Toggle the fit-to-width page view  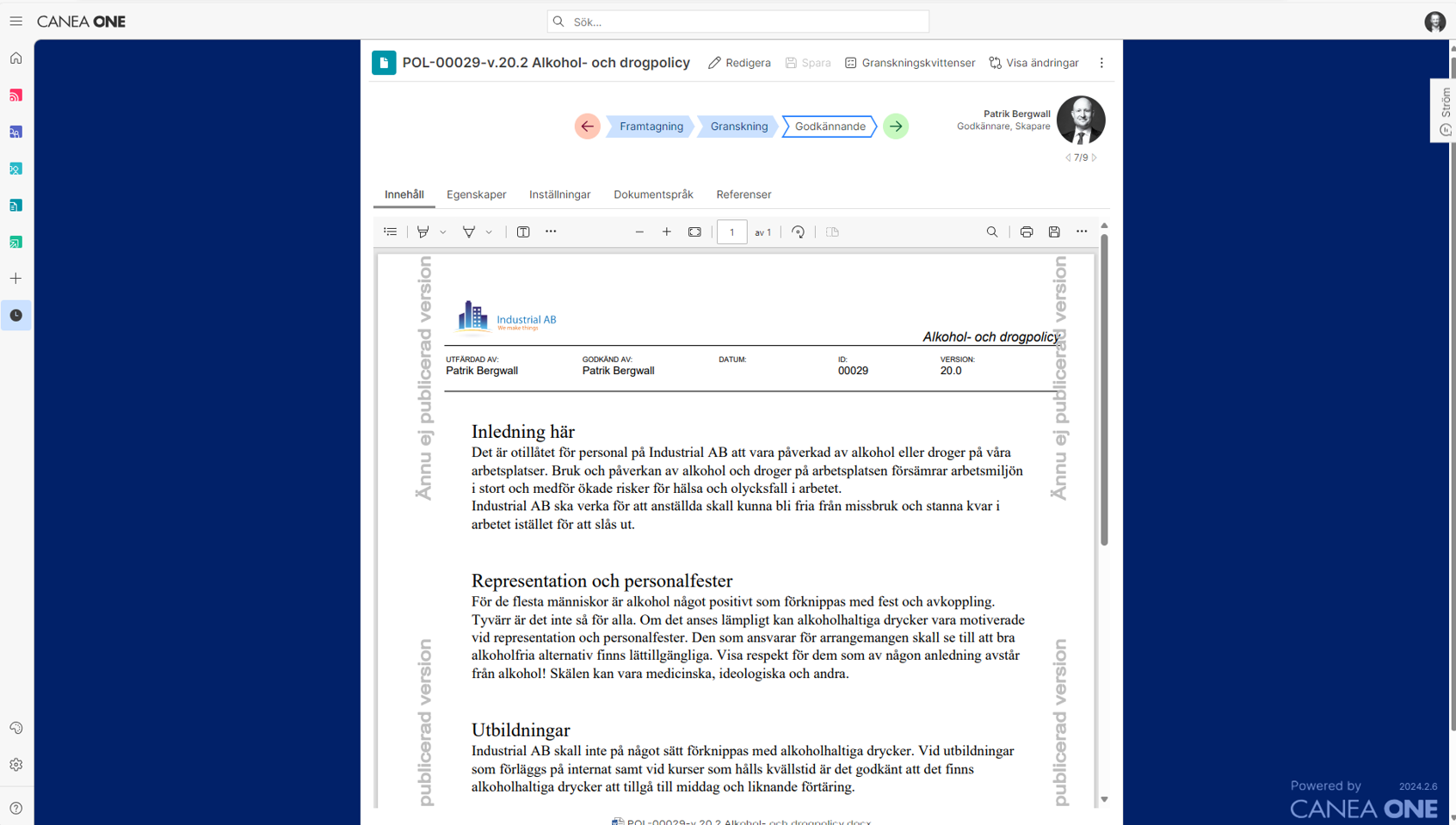click(x=694, y=232)
